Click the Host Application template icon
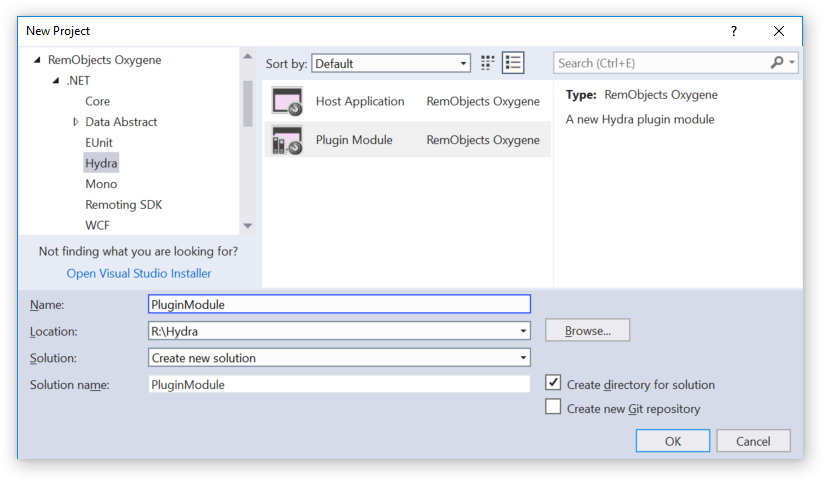Image resolution: width=823 pixels, height=479 pixels. click(287, 101)
